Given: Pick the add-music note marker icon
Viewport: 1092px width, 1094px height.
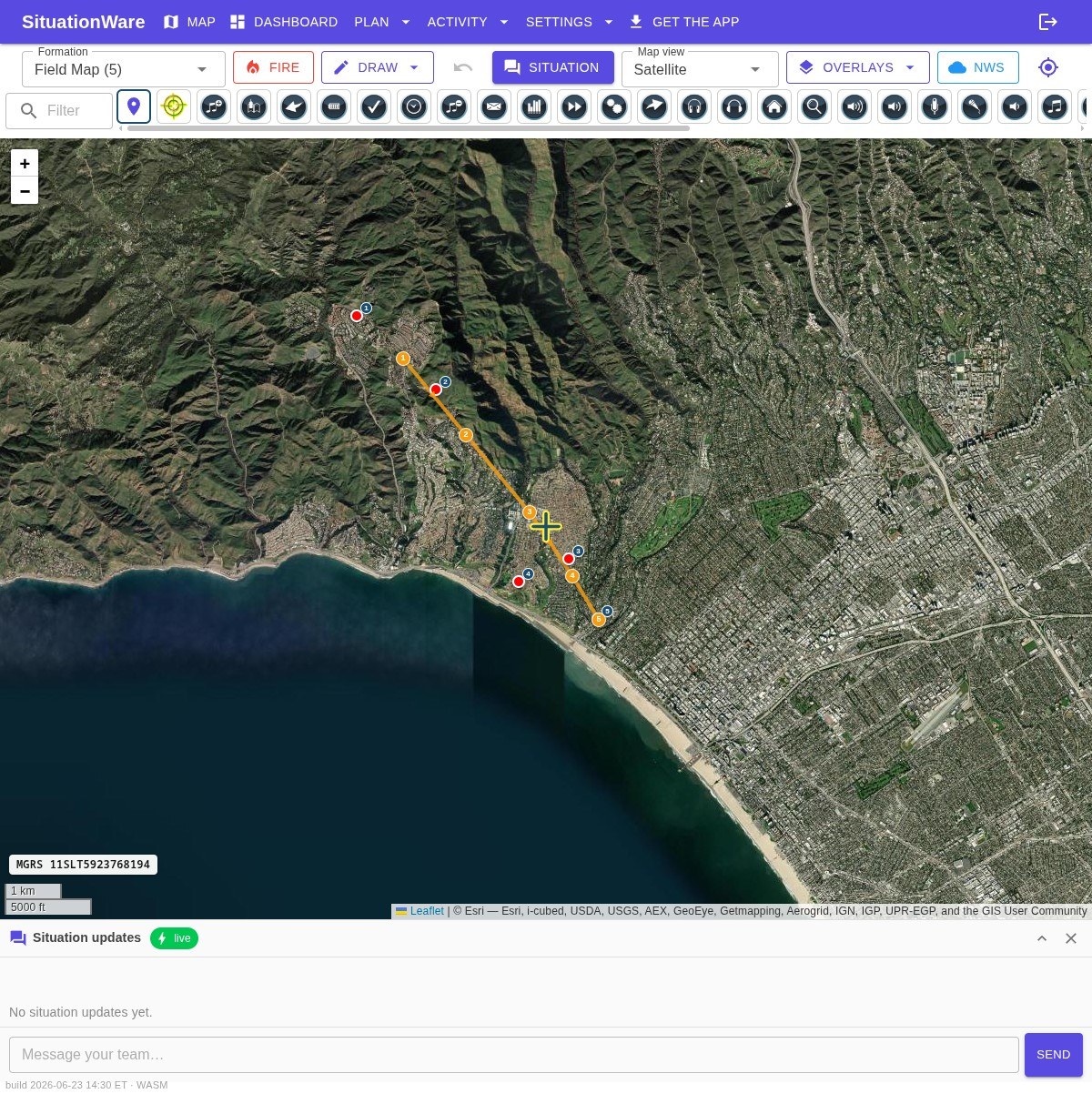Looking at the screenshot, I should (x=214, y=106).
